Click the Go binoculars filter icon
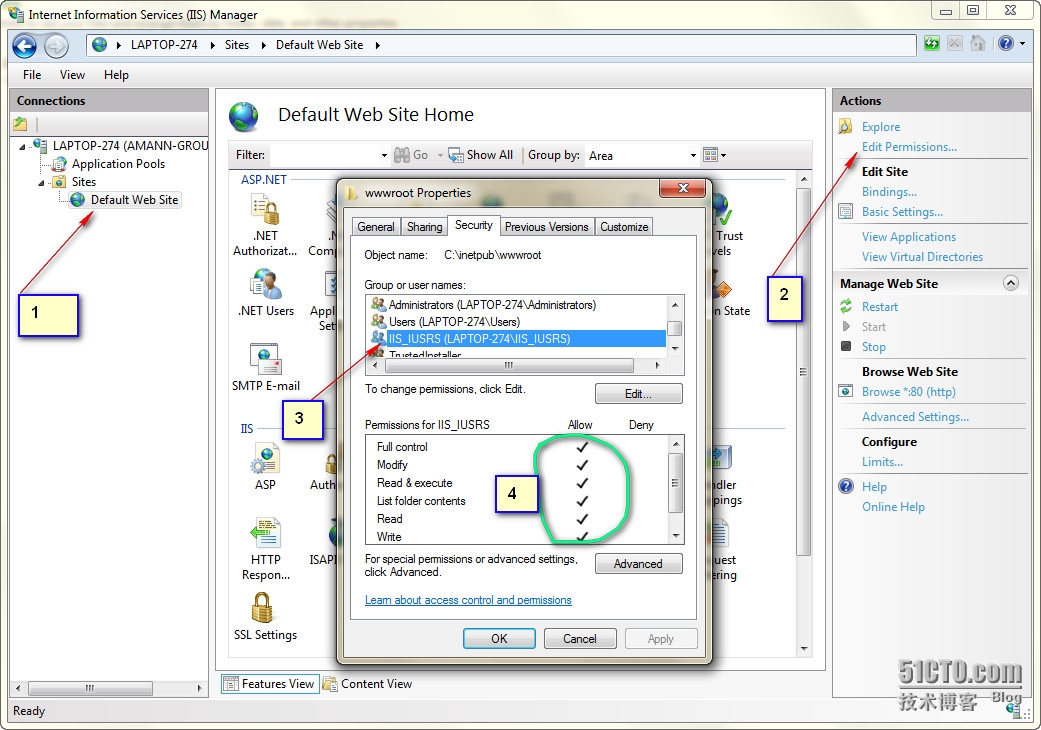The image size is (1041, 730). (402, 155)
